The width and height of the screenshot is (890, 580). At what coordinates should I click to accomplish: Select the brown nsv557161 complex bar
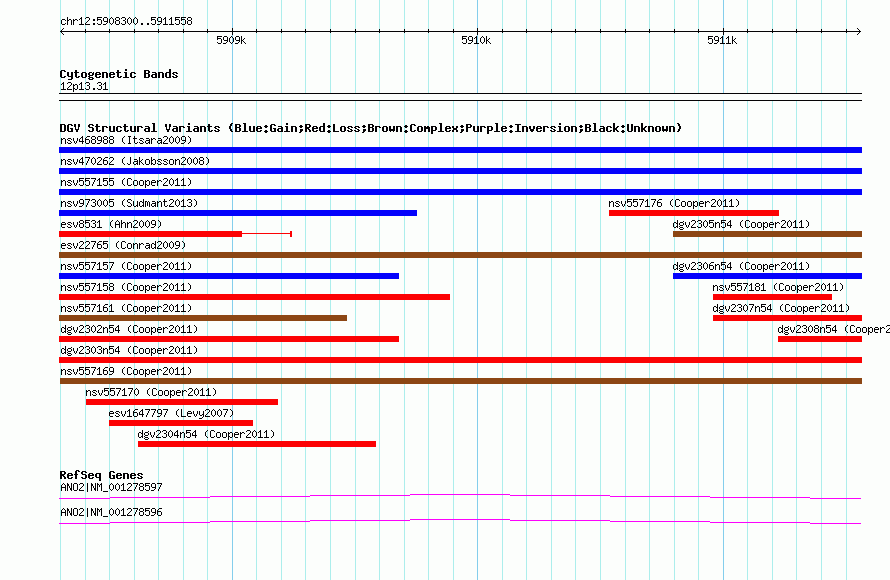coord(203,318)
